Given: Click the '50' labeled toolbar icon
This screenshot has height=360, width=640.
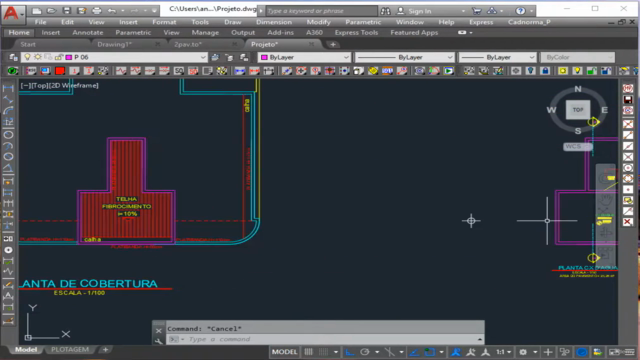Looking at the screenshot, I should coord(179,71).
